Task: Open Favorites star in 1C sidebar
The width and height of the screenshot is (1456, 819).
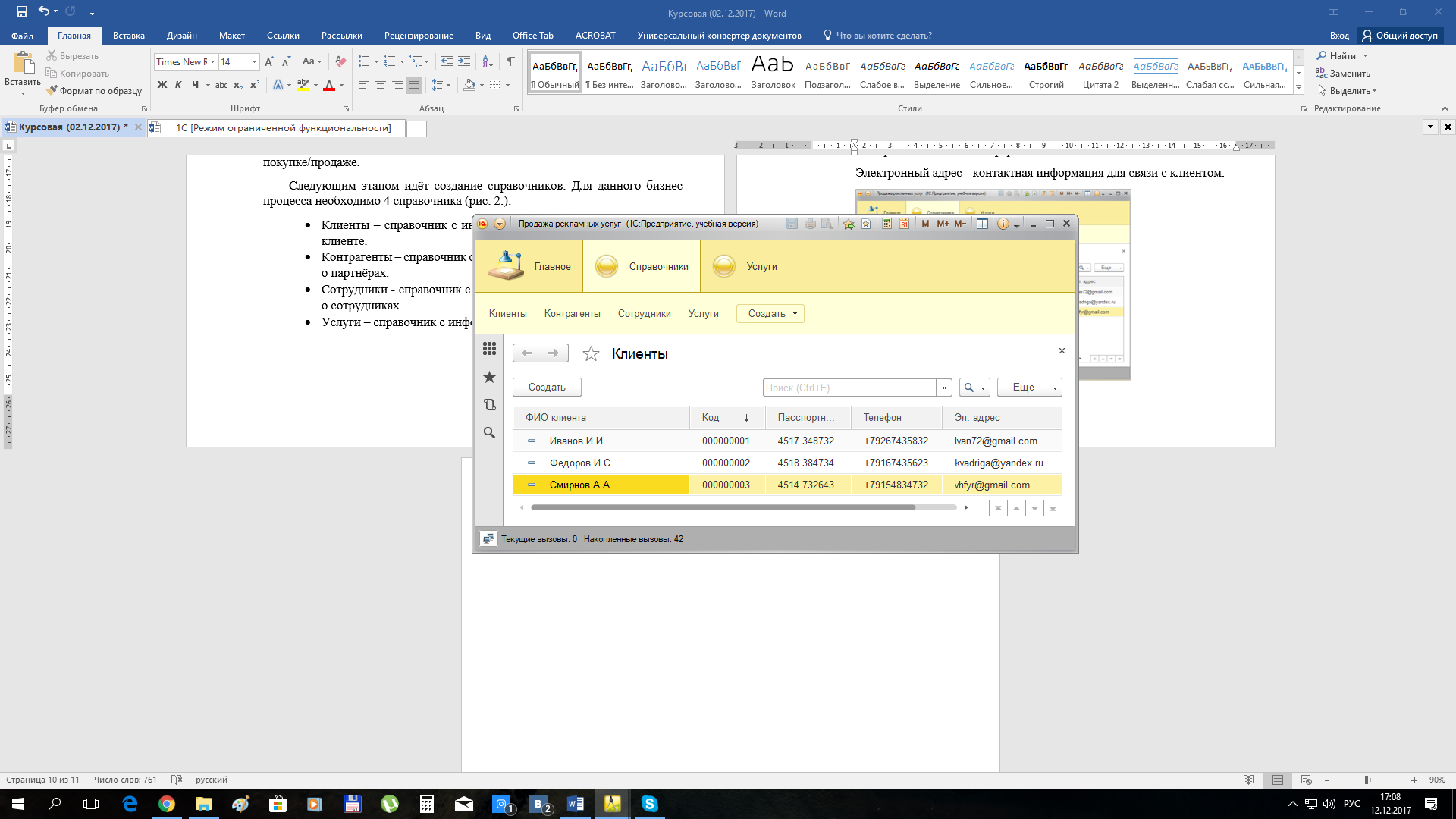Action: click(489, 377)
